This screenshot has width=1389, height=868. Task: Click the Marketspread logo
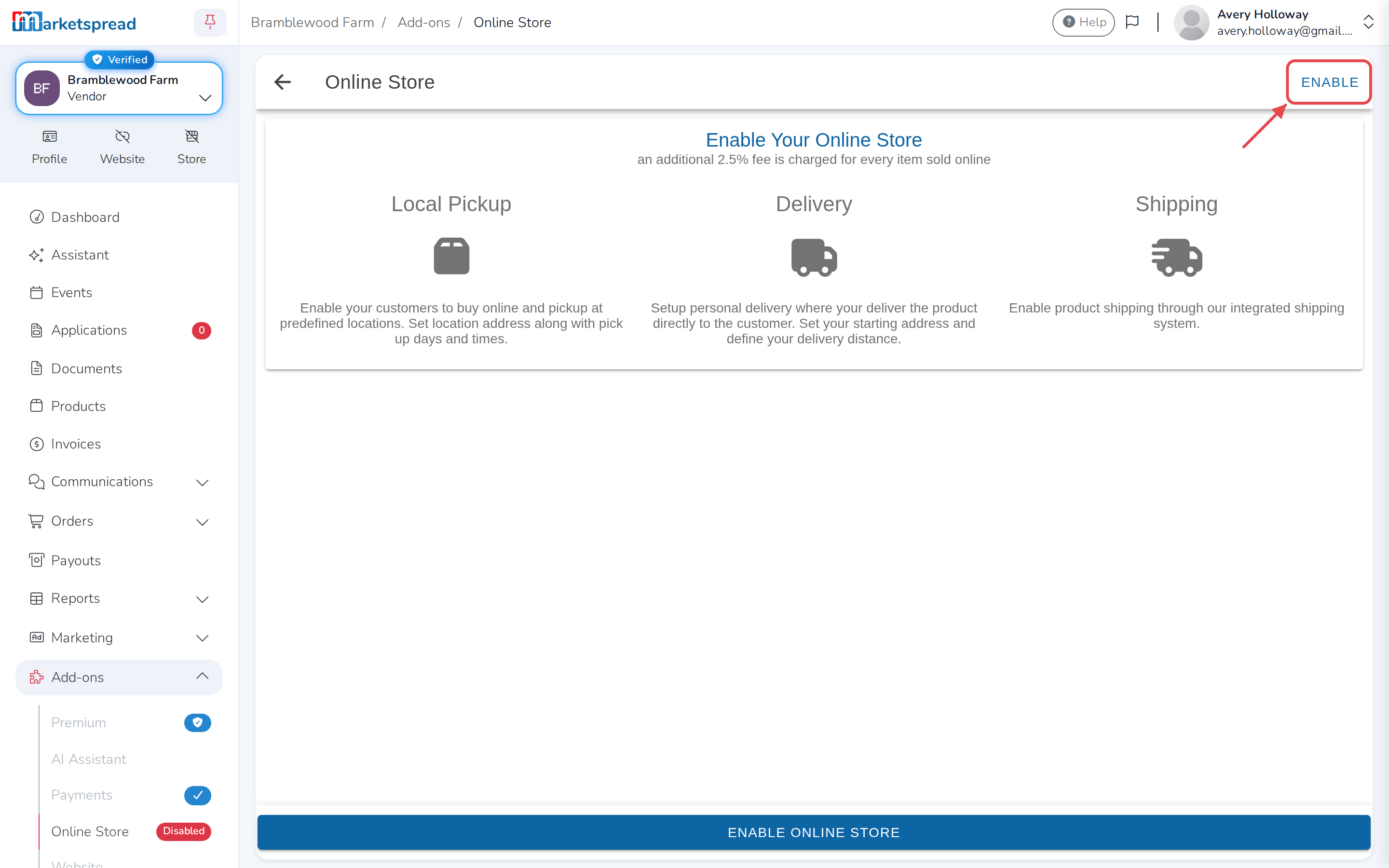pyautogui.click(x=74, y=22)
